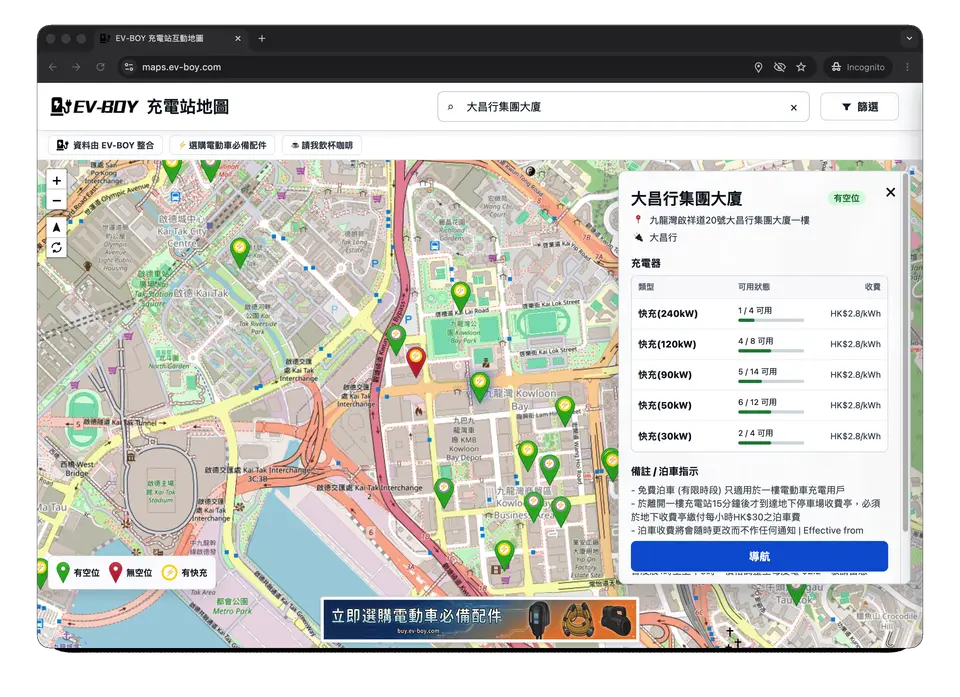The image size is (960, 697).
Task: Click the green marker at 九龍灣 Kowloon Bay label
Action: 479,386
